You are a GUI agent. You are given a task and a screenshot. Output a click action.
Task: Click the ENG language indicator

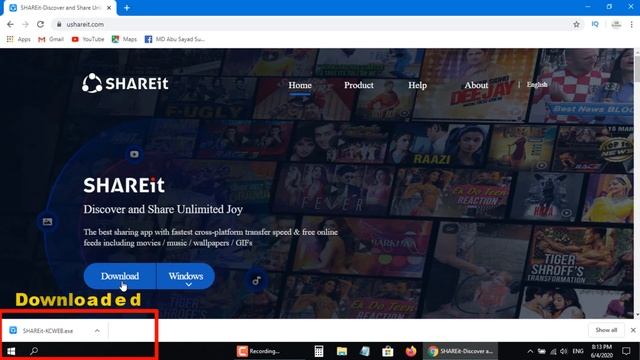click(578, 351)
